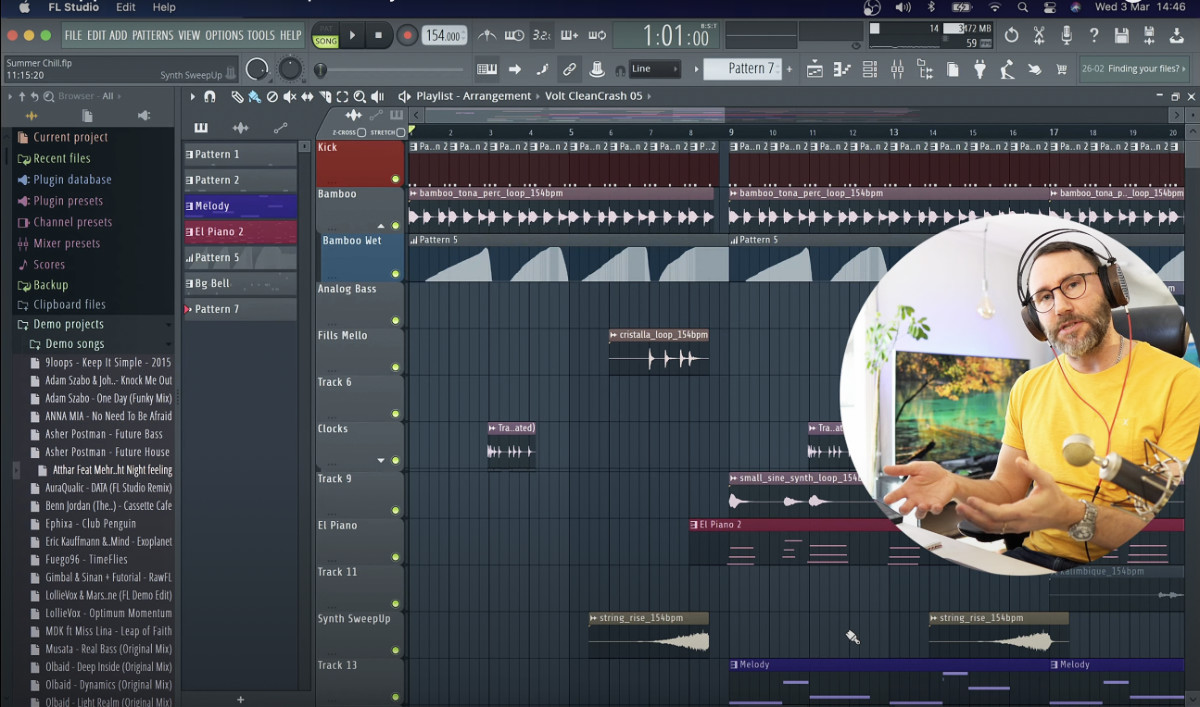The height and width of the screenshot is (707, 1200).
Task: Open the plugin picker plug icon
Action: point(980,69)
